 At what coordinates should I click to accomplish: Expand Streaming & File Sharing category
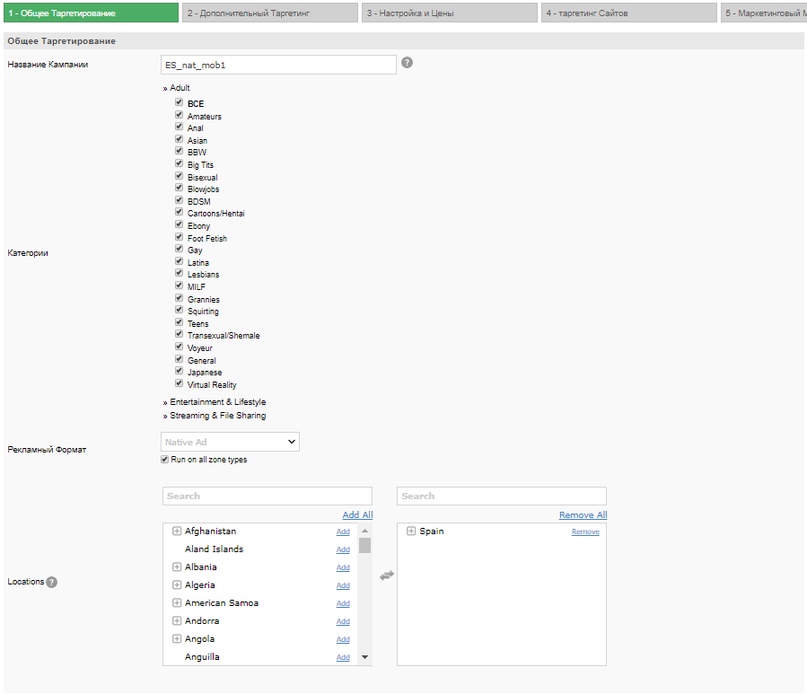[214, 415]
